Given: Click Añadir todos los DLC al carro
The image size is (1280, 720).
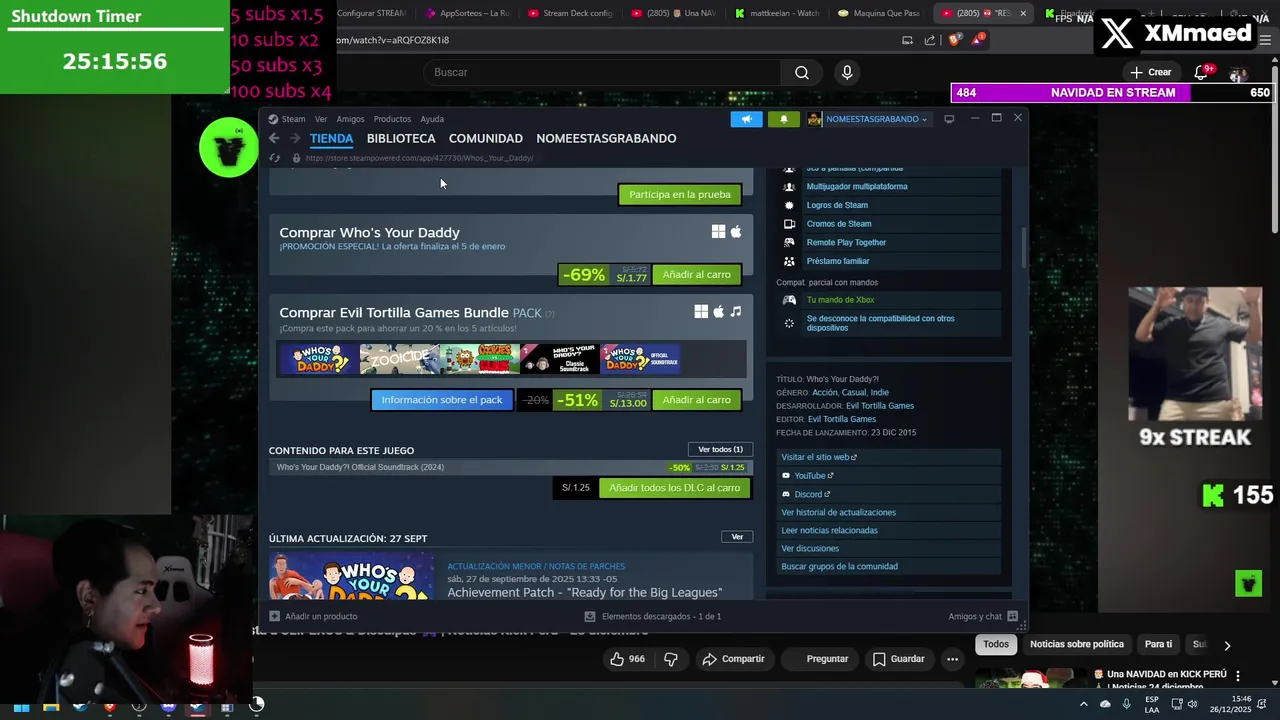Looking at the screenshot, I should click(x=675, y=488).
